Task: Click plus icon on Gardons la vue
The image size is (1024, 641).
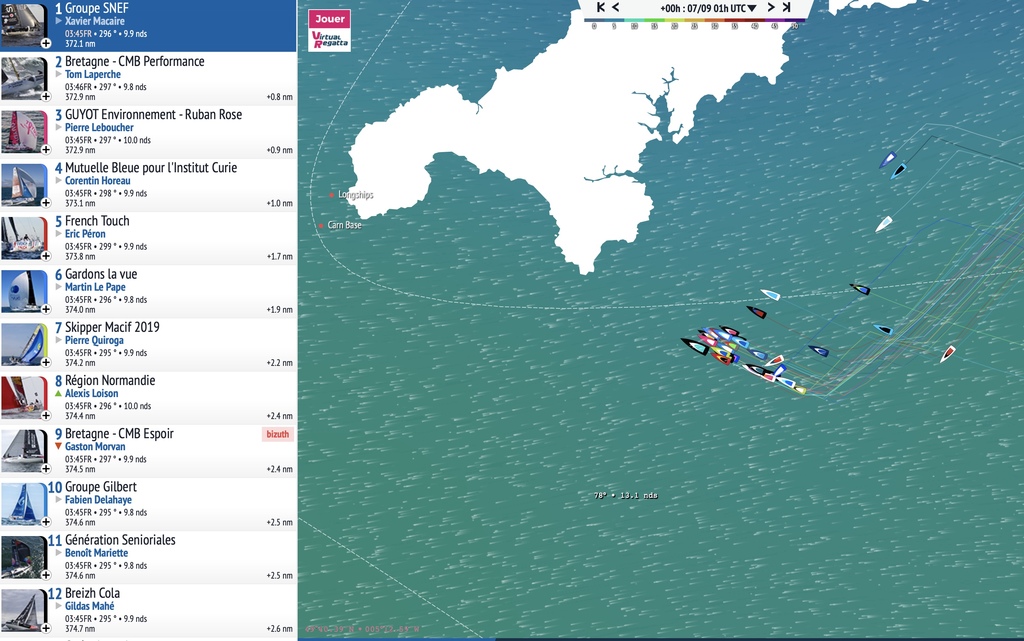Action: 46,309
